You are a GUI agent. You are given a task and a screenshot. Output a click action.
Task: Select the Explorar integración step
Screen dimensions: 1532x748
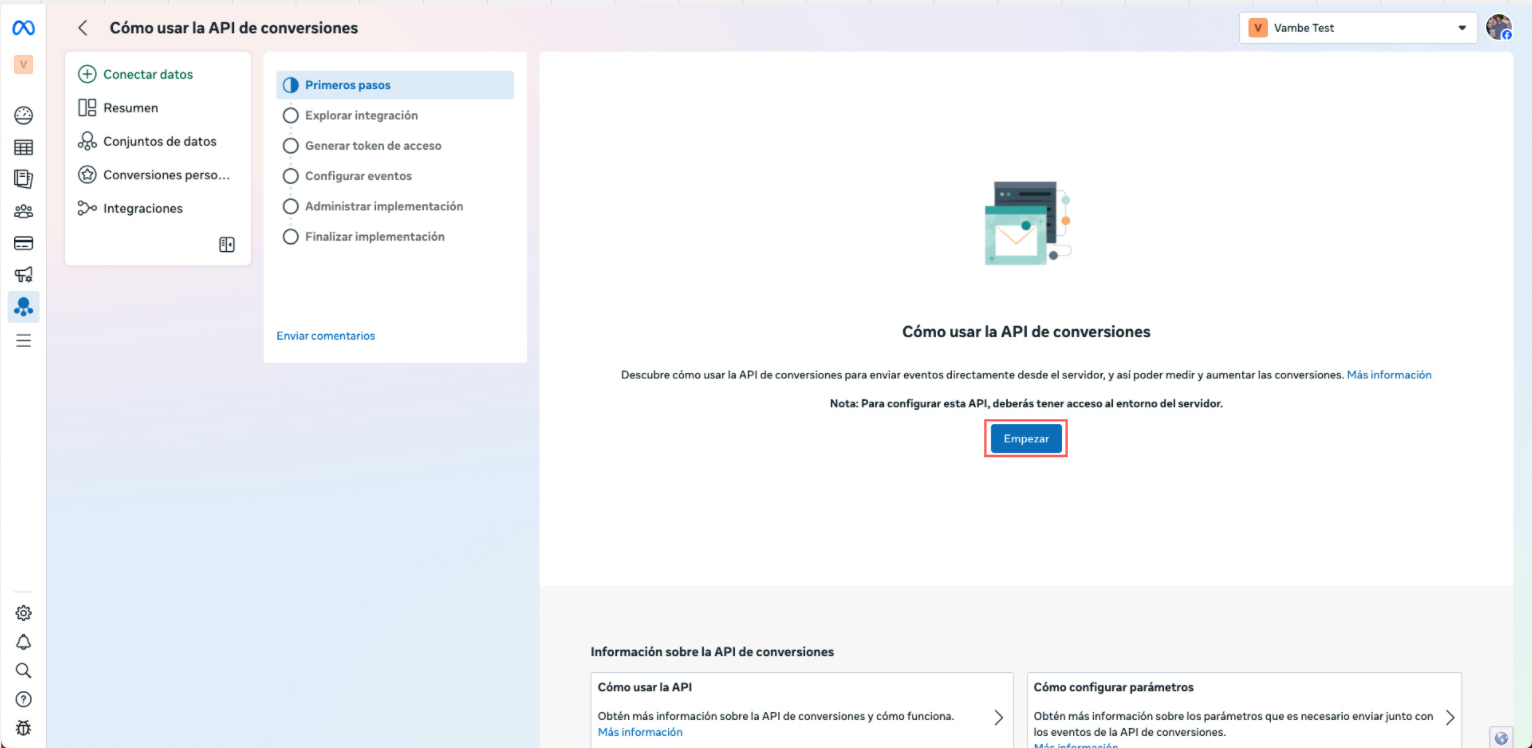[361, 116]
